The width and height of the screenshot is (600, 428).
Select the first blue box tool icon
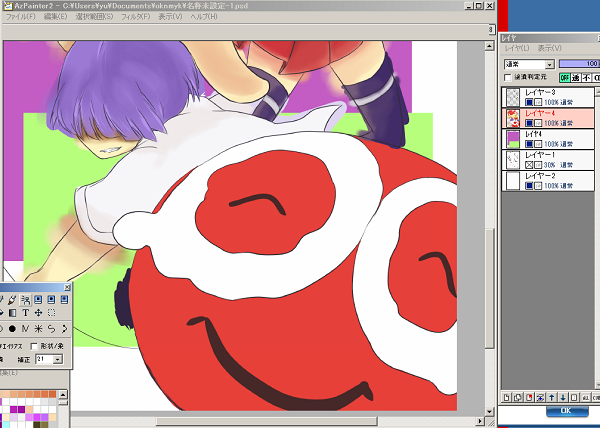tap(38, 299)
